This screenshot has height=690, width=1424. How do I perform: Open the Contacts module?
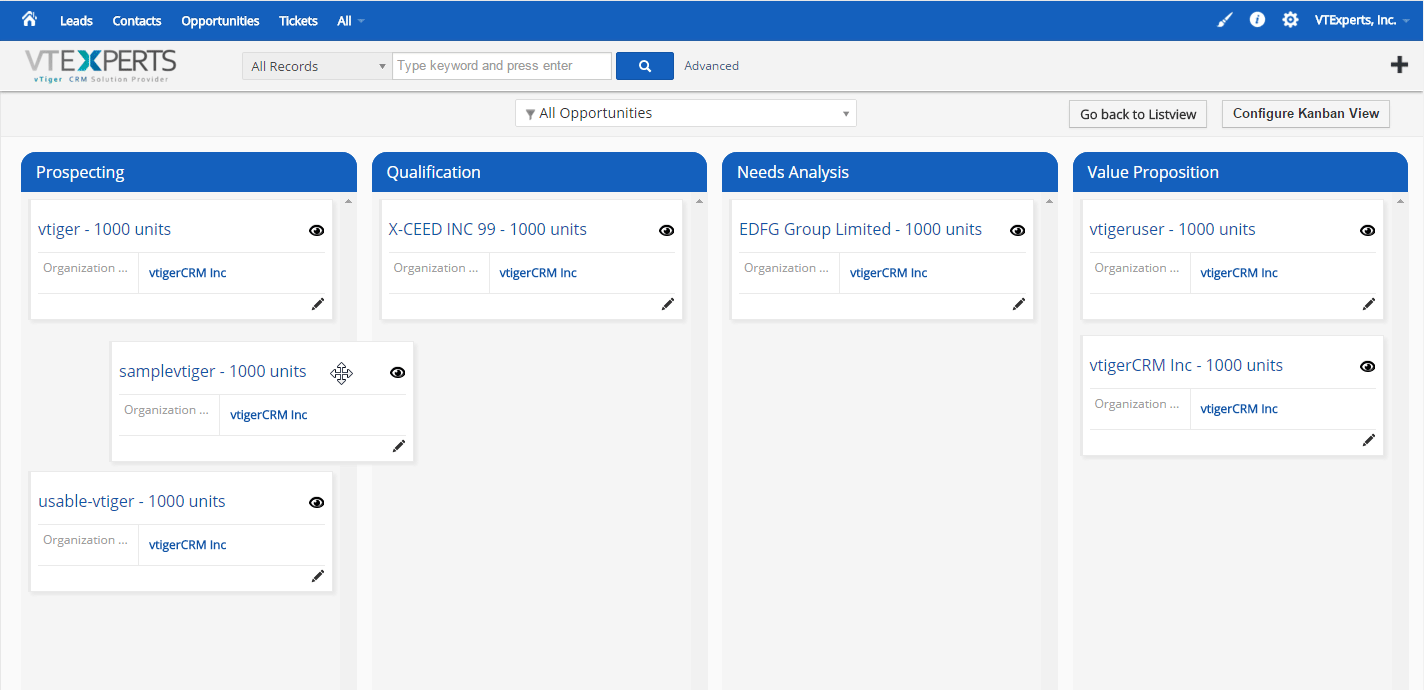(x=137, y=20)
